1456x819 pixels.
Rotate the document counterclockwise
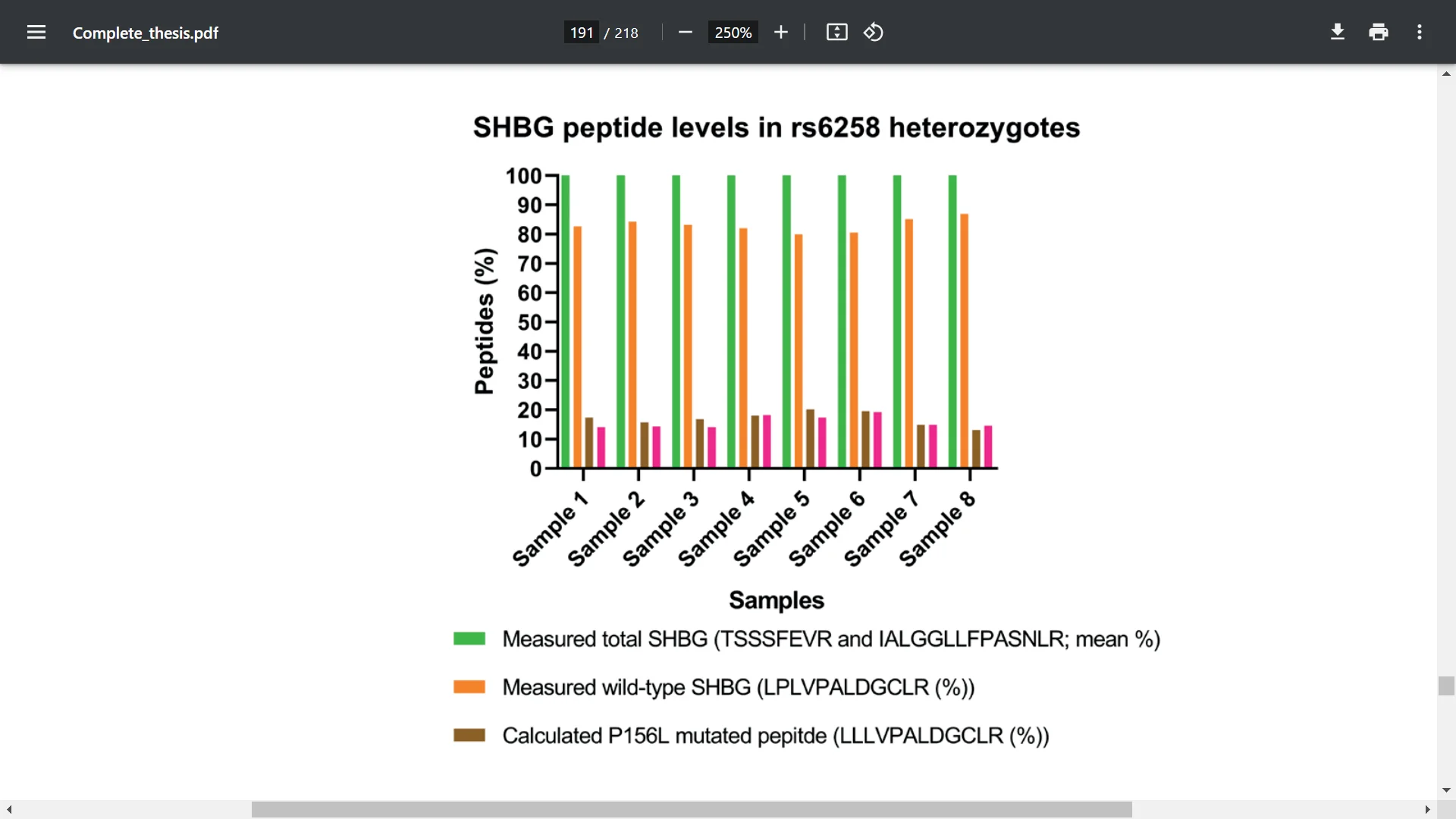(x=874, y=33)
